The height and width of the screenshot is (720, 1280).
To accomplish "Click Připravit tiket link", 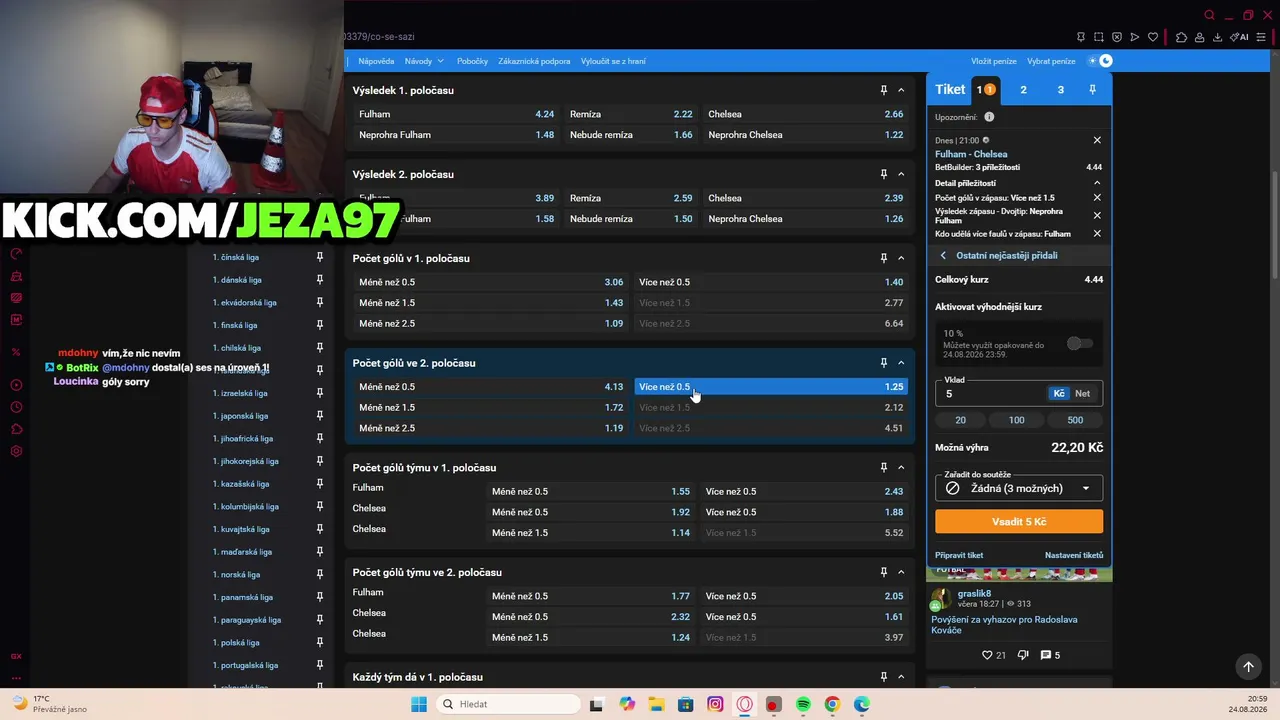I will point(959,555).
